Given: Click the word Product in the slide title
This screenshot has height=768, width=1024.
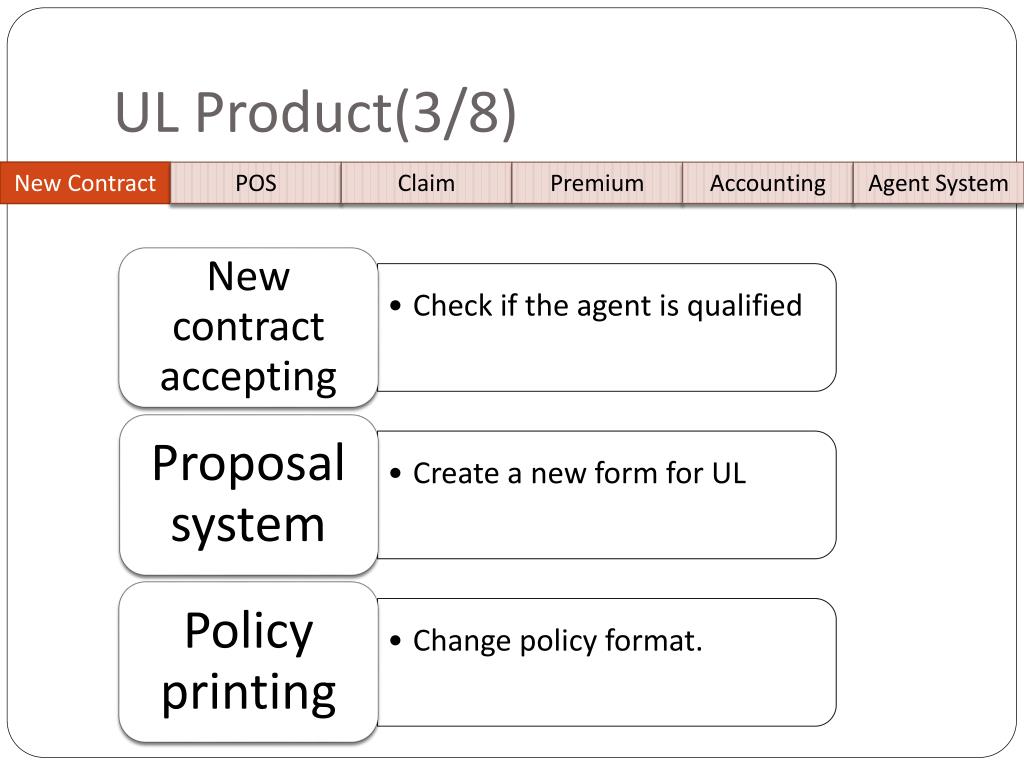Looking at the screenshot, I should point(293,112).
